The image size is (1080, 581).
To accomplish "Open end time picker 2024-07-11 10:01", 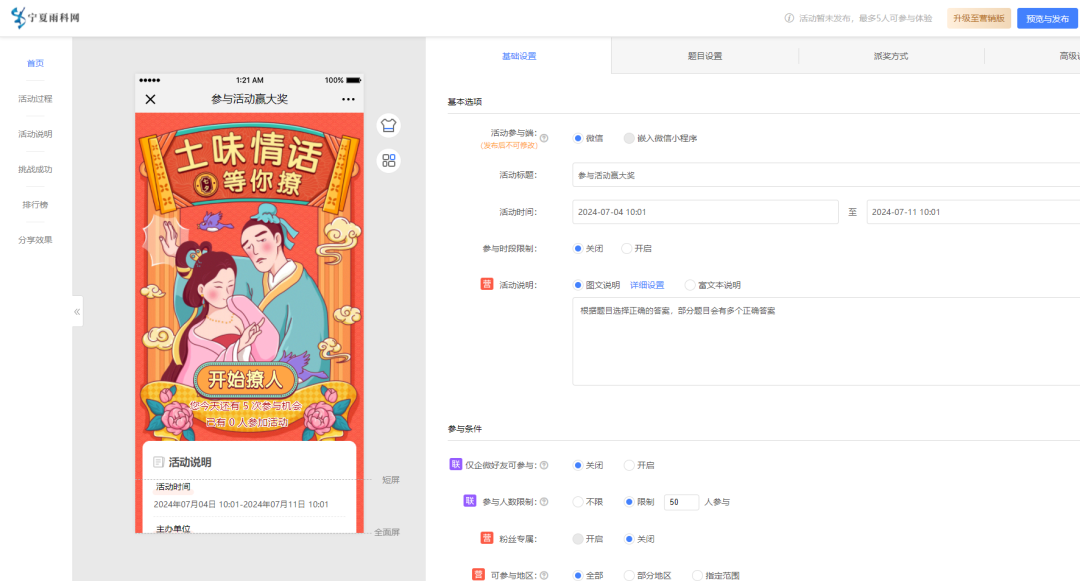I will [x=973, y=212].
